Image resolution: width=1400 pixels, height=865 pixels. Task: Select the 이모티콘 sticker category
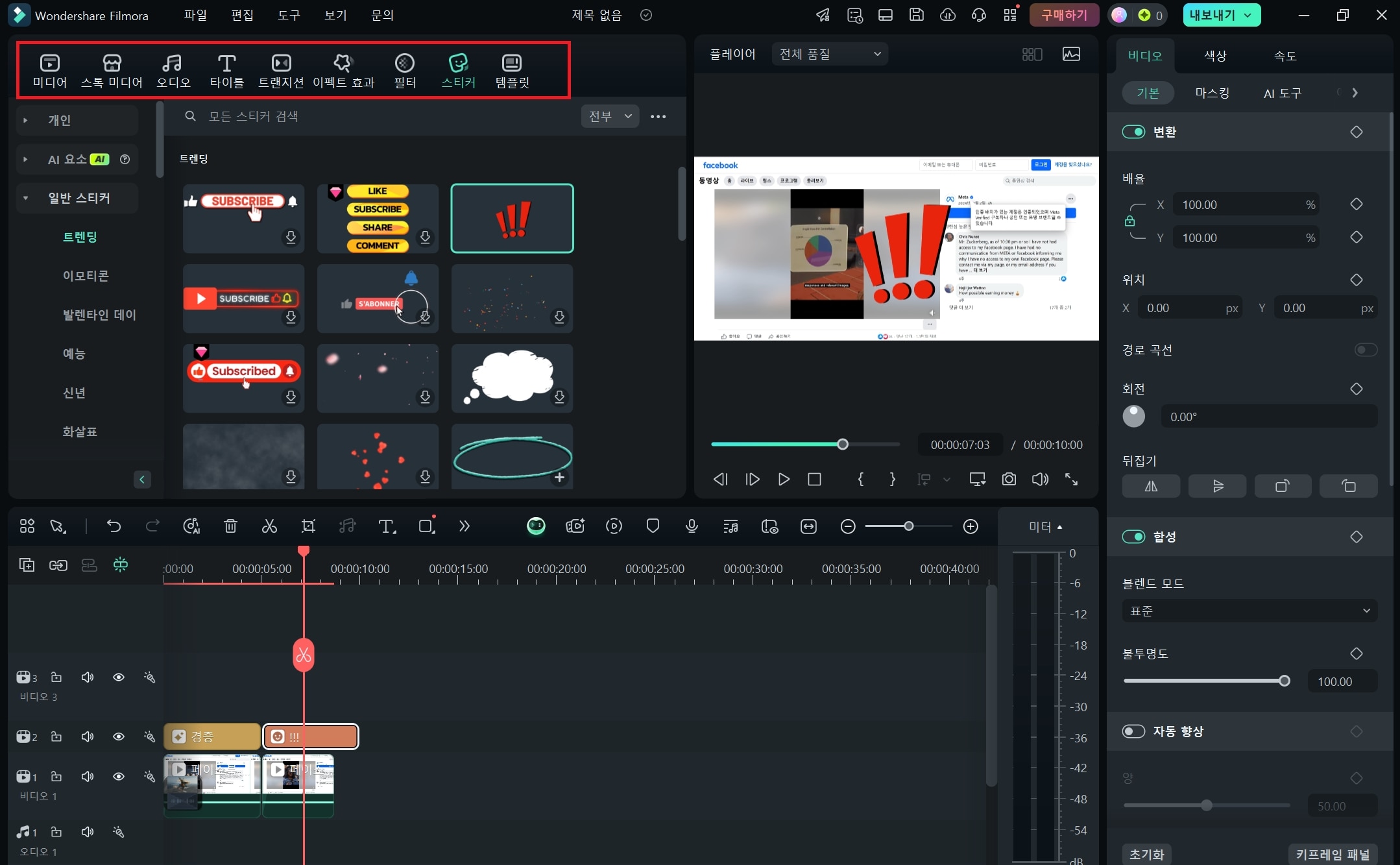point(86,276)
